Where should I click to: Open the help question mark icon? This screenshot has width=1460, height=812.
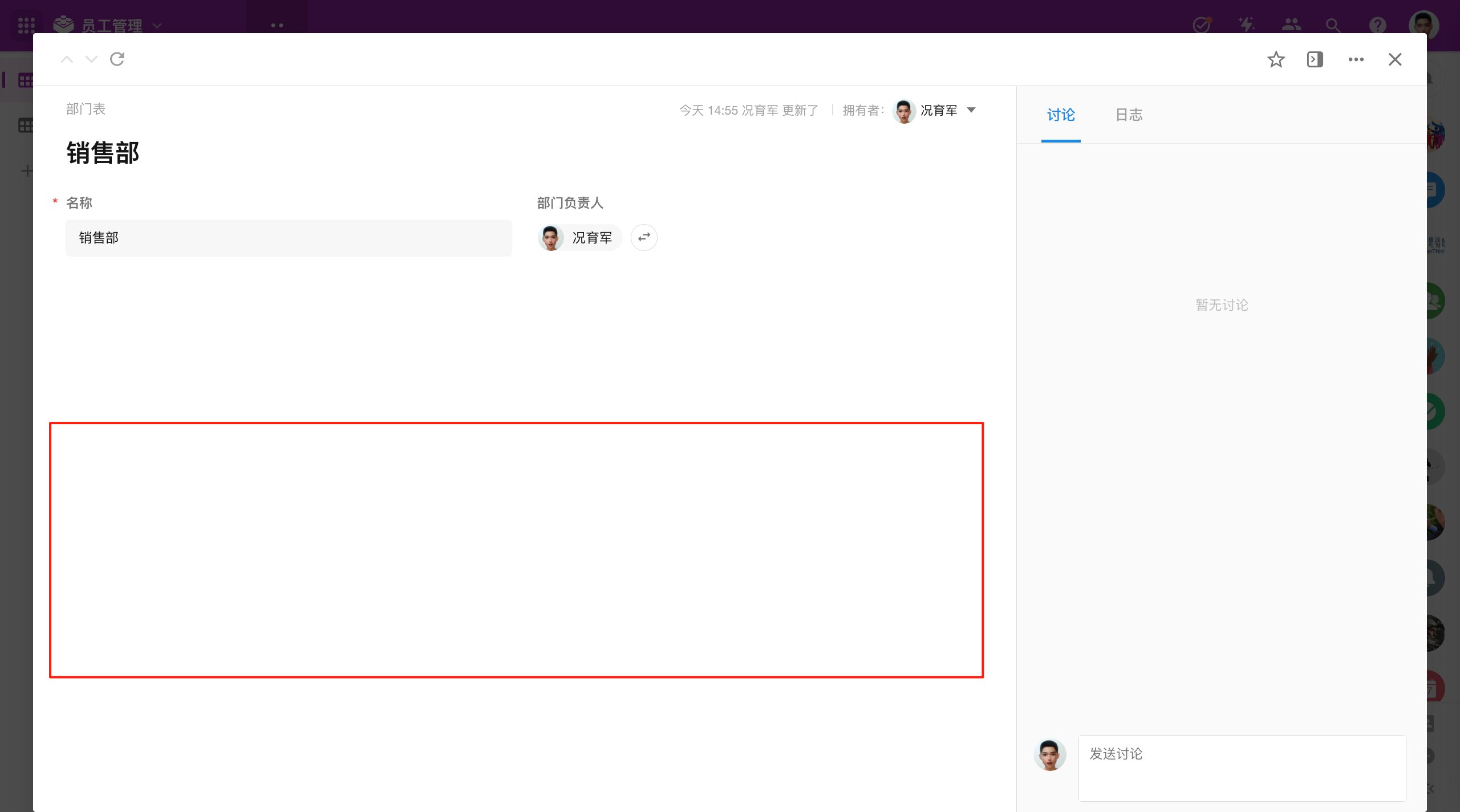pos(1378,25)
